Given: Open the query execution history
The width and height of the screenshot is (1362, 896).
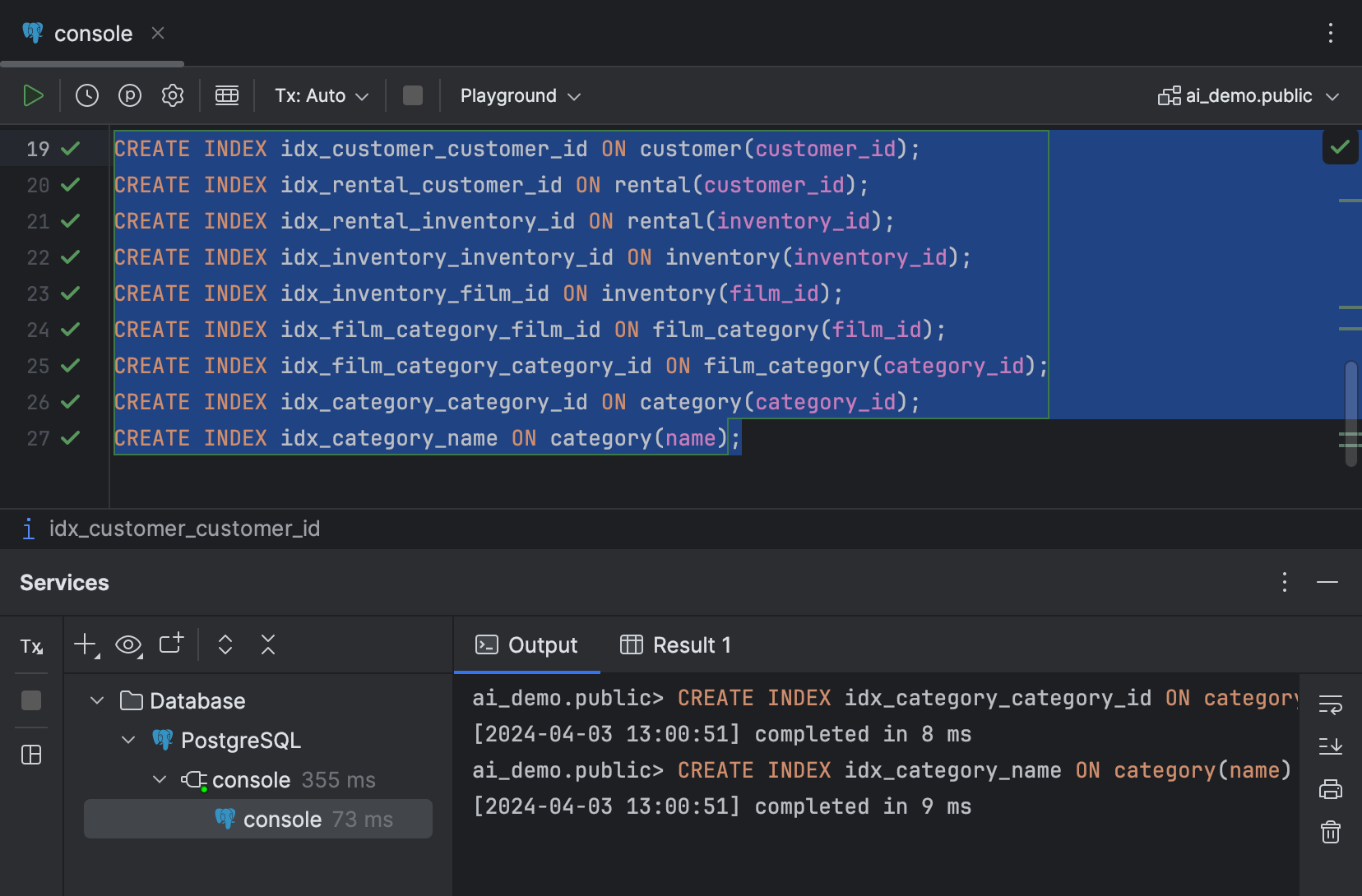Looking at the screenshot, I should 87,95.
